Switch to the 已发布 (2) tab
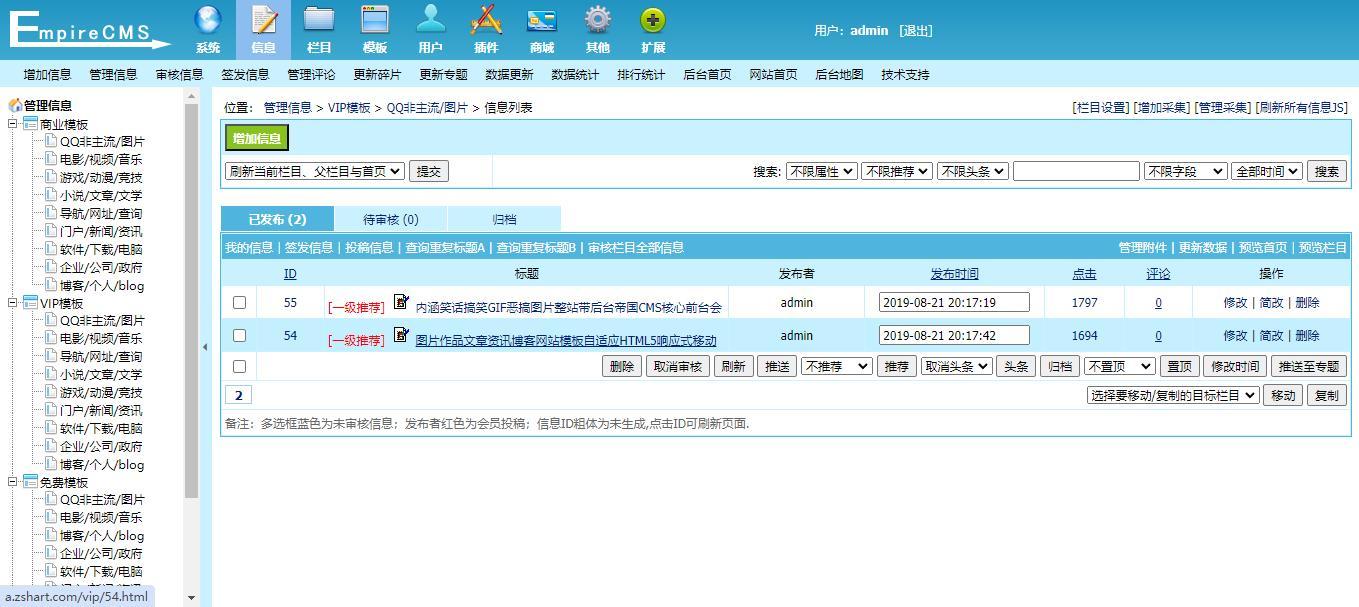Screen dimensions: 1359x607 [277, 219]
